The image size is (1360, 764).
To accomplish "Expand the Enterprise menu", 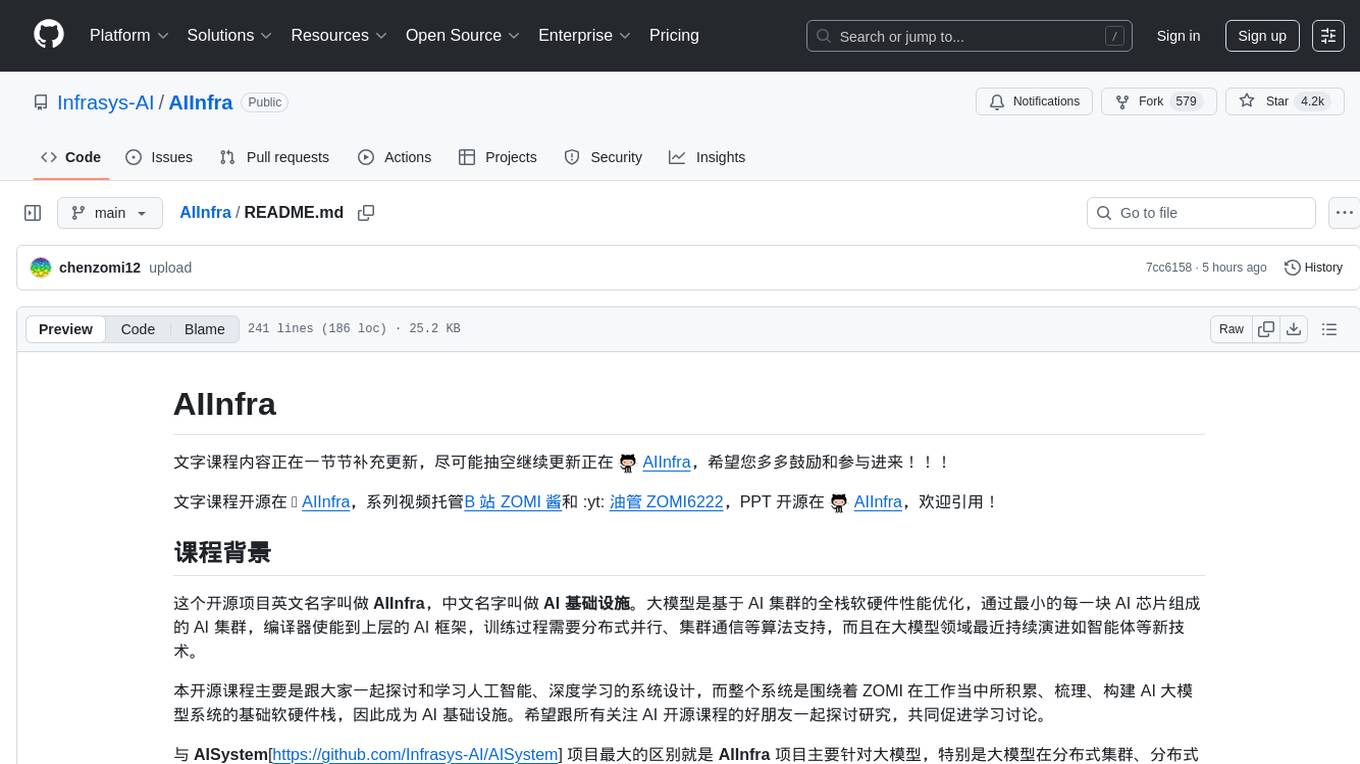I will pyautogui.click(x=585, y=35).
